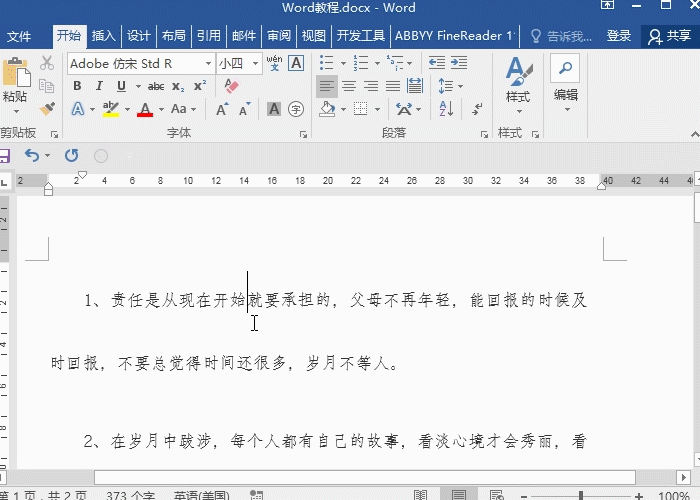Open the 审阅 ribbon tab
The width and height of the screenshot is (700, 500).
pos(278,36)
